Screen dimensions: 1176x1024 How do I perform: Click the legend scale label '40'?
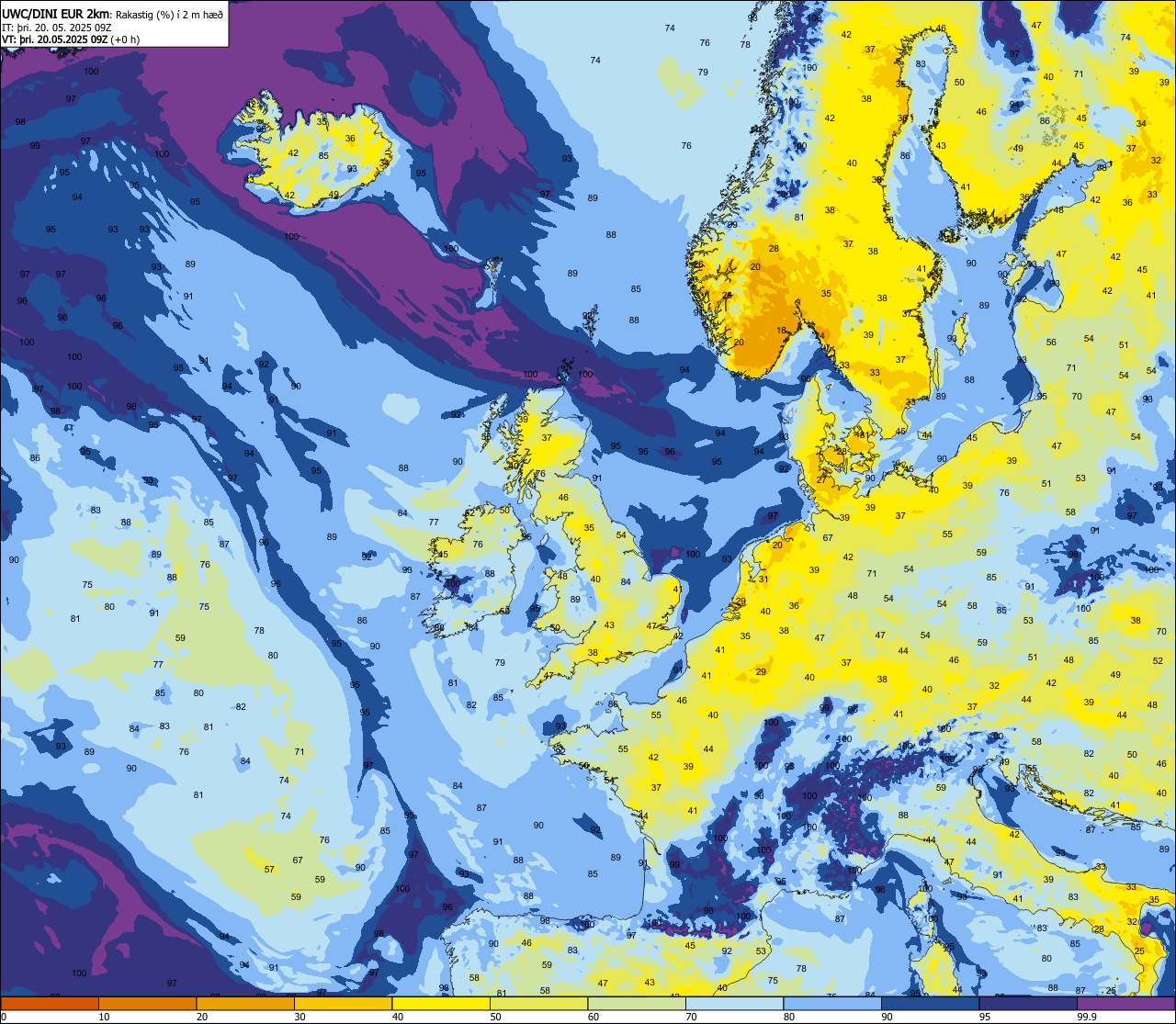coord(398,1017)
